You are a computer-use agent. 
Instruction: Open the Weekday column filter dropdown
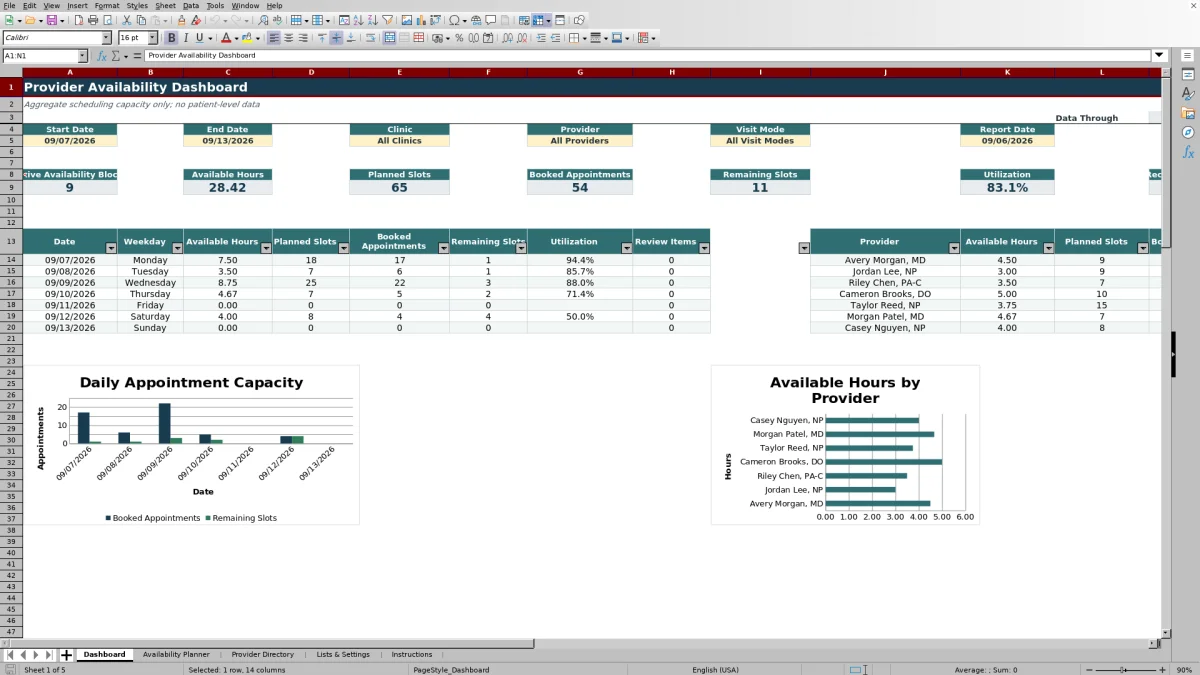(x=177, y=248)
